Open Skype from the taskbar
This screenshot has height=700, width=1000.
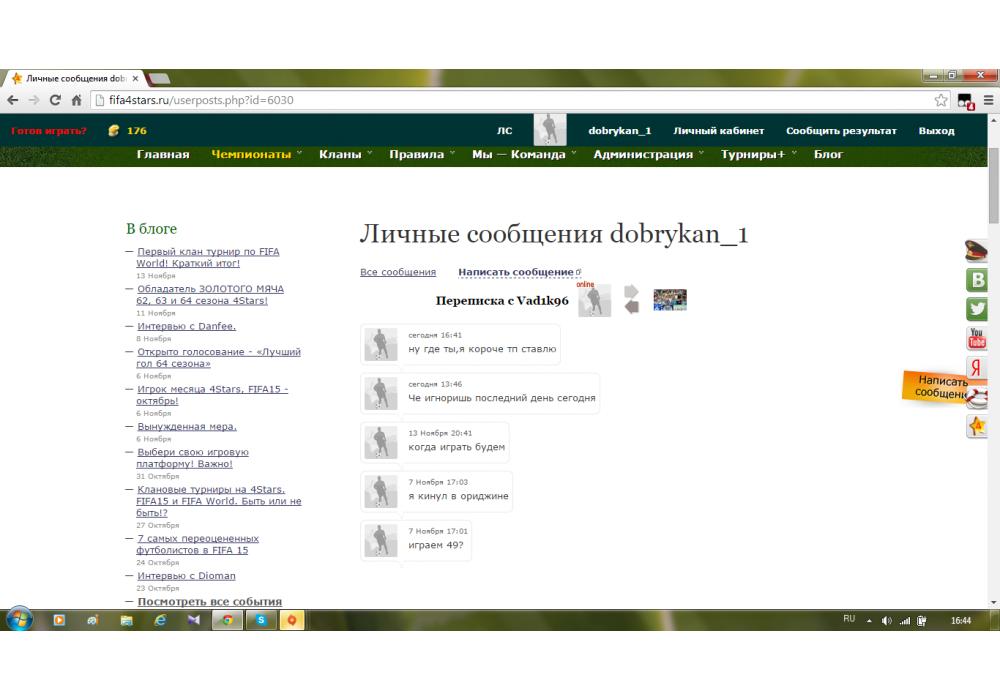pos(260,620)
